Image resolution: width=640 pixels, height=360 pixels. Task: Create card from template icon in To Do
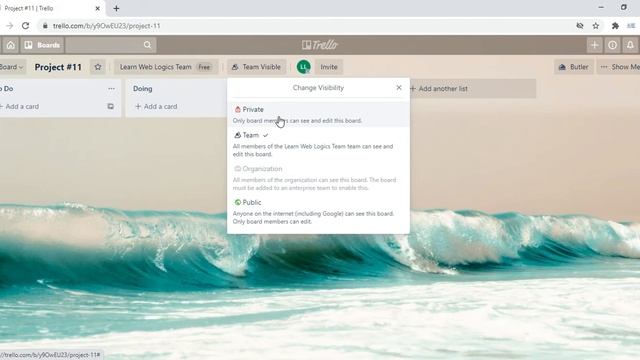[111, 107]
